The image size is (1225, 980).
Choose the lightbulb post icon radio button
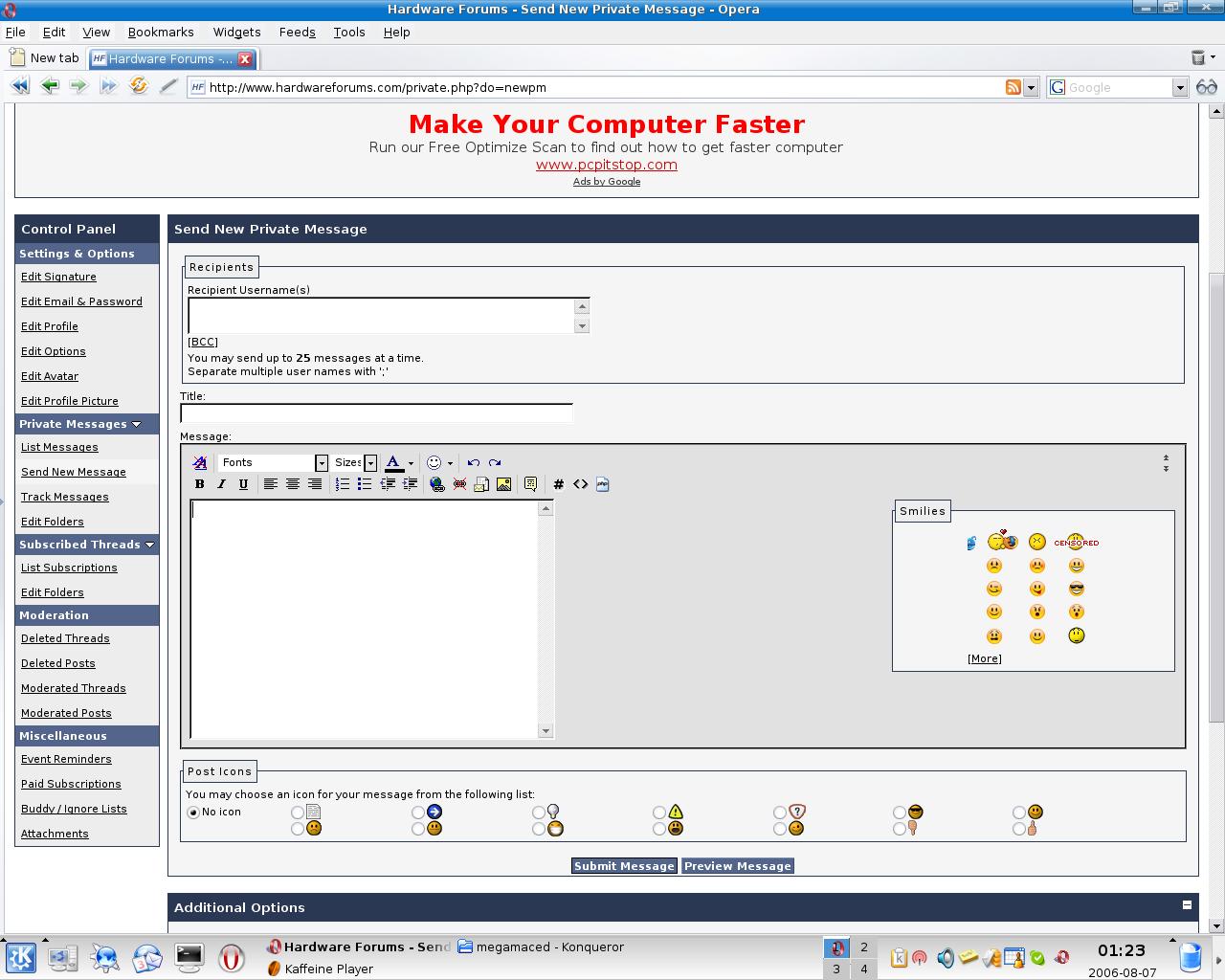tap(539, 813)
